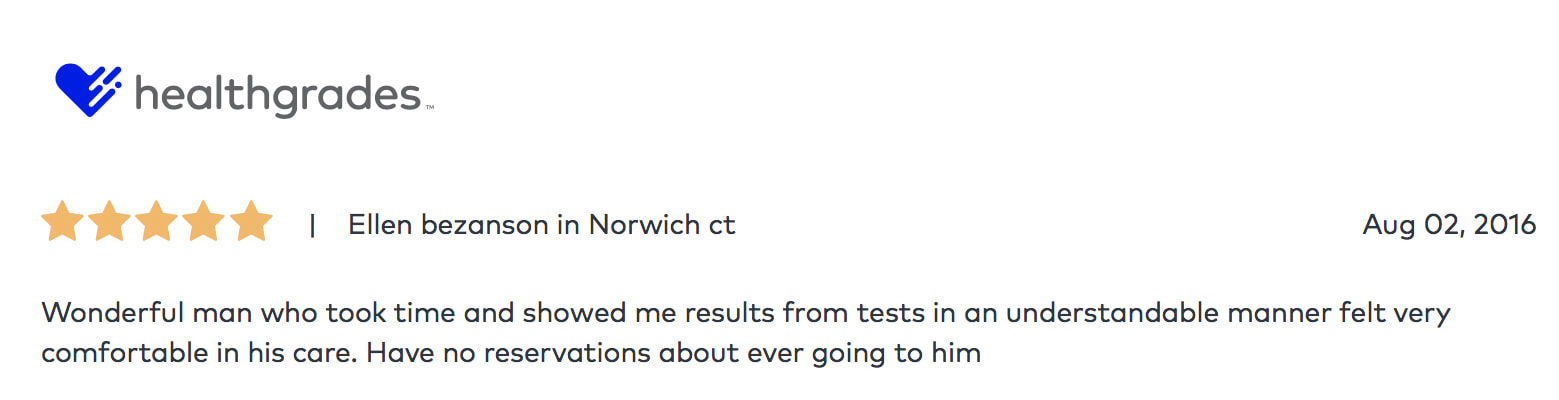Image resolution: width=1559 pixels, height=400 pixels.
Task: Click the text comfortable in his care
Action: [x=191, y=353]
